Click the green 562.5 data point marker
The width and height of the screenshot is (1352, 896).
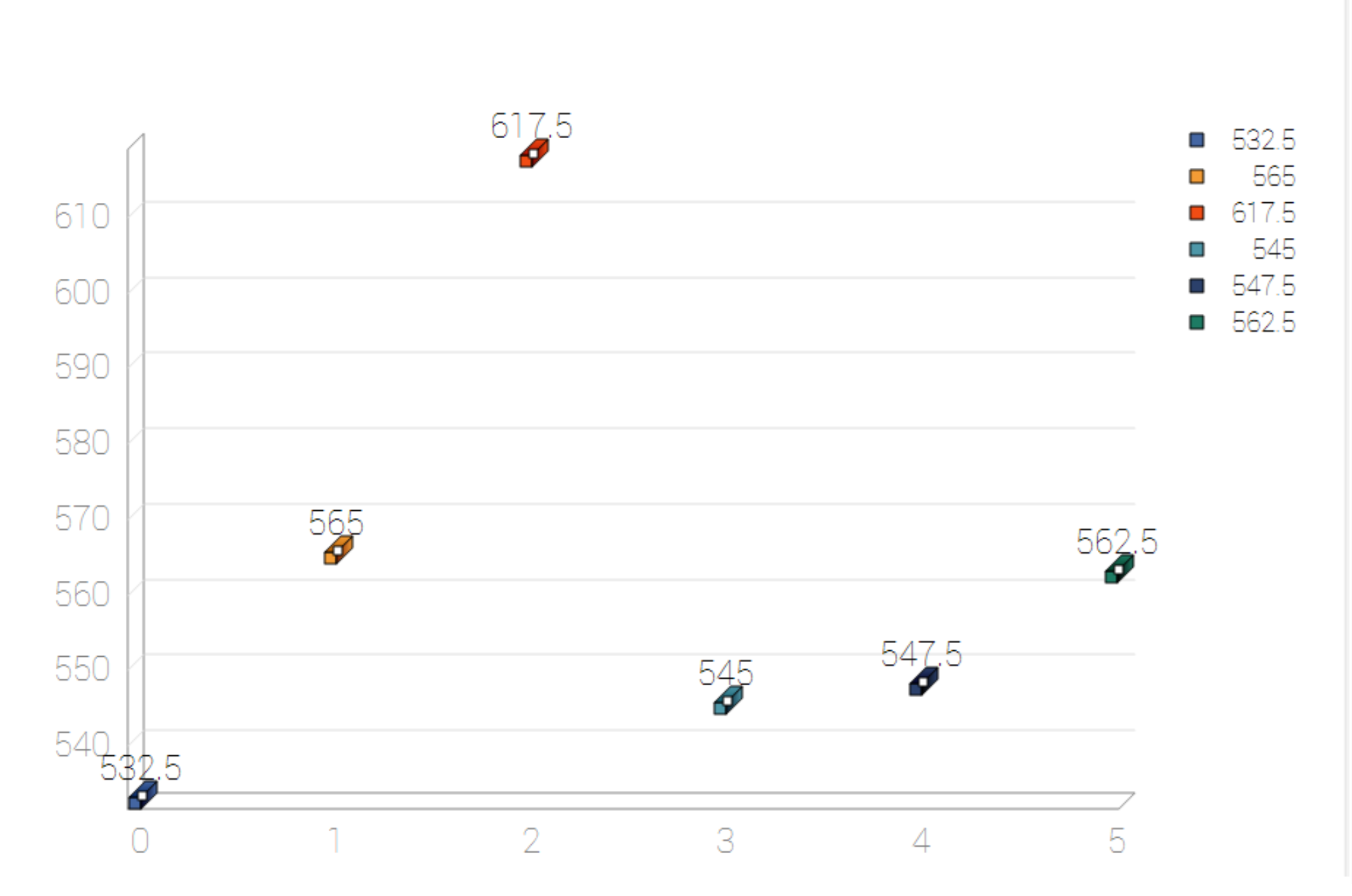(1119, 570)
